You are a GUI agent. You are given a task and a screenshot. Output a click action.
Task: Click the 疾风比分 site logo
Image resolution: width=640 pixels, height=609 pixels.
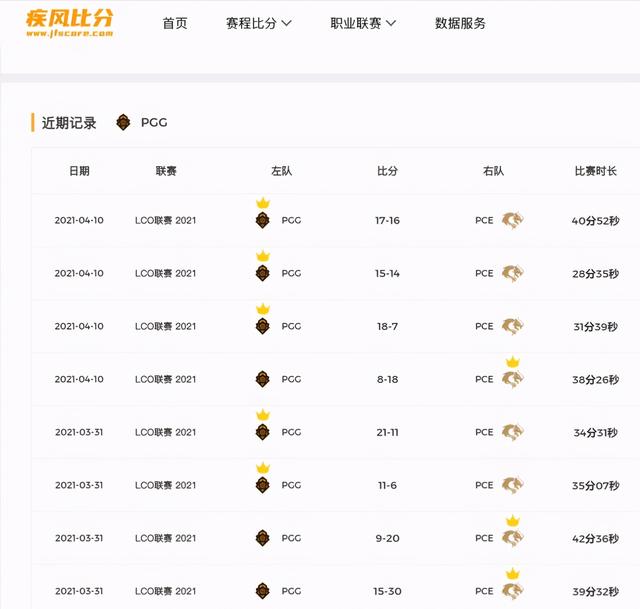70,23
